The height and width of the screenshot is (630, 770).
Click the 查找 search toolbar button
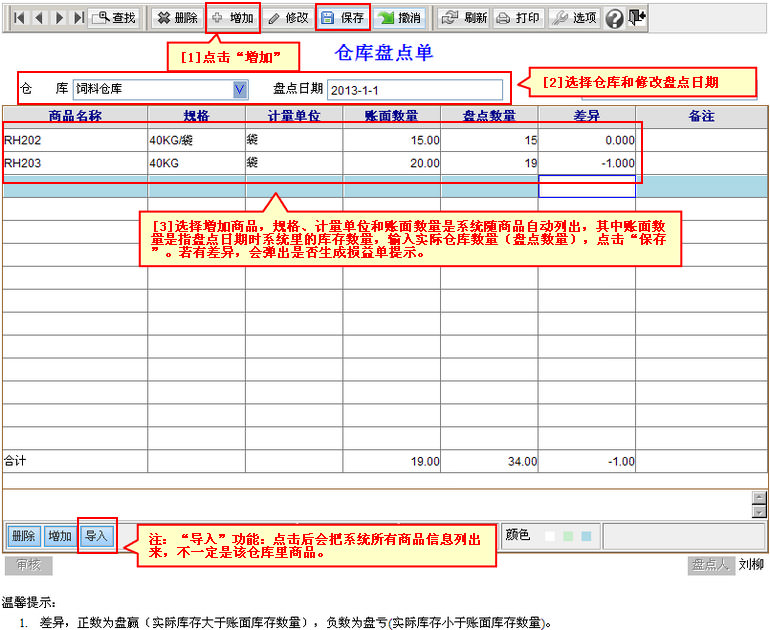(114, 18)
